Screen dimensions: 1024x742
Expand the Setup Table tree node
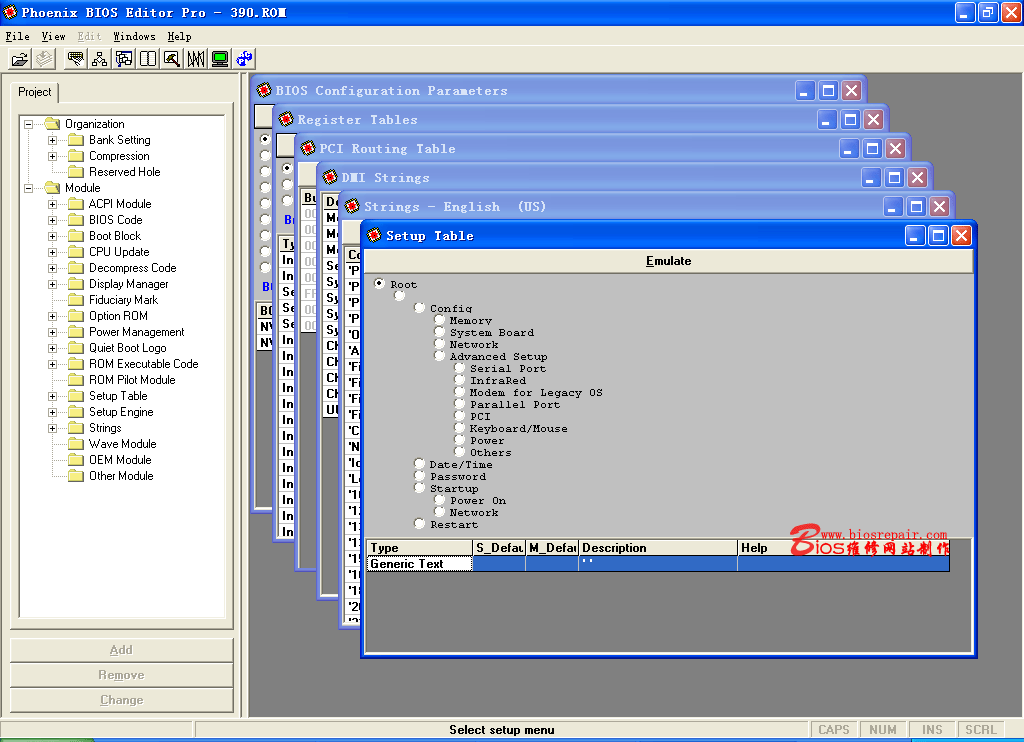pyautogui.click(x=52, y=396)
